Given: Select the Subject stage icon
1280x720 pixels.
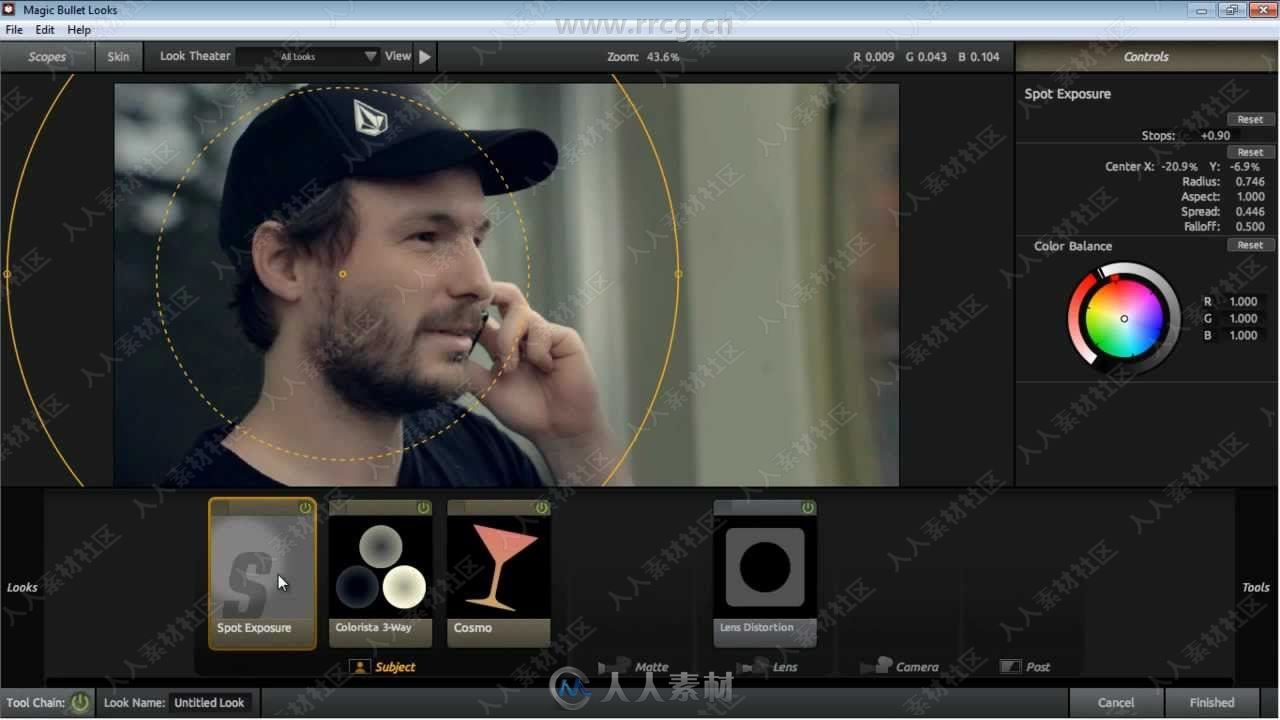Looking at the screenshot, I should point(360,667).
